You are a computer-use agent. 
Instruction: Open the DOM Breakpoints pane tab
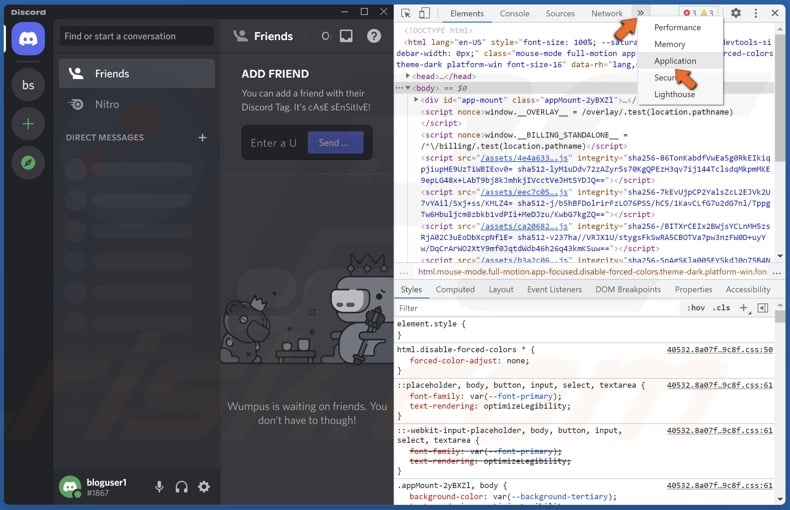(628, 289)
